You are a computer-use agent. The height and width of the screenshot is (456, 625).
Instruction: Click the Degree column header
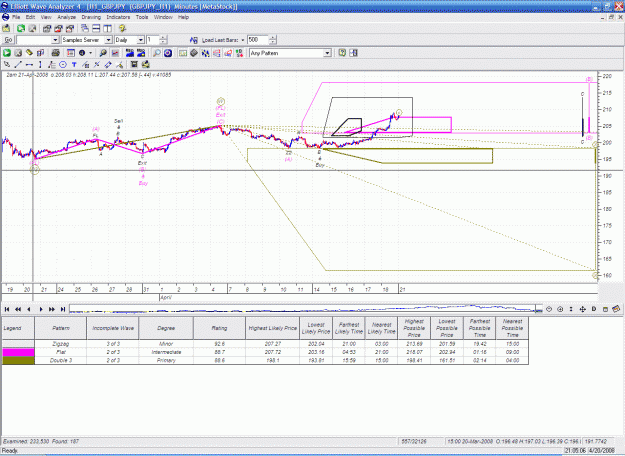[x=166, y=328]
